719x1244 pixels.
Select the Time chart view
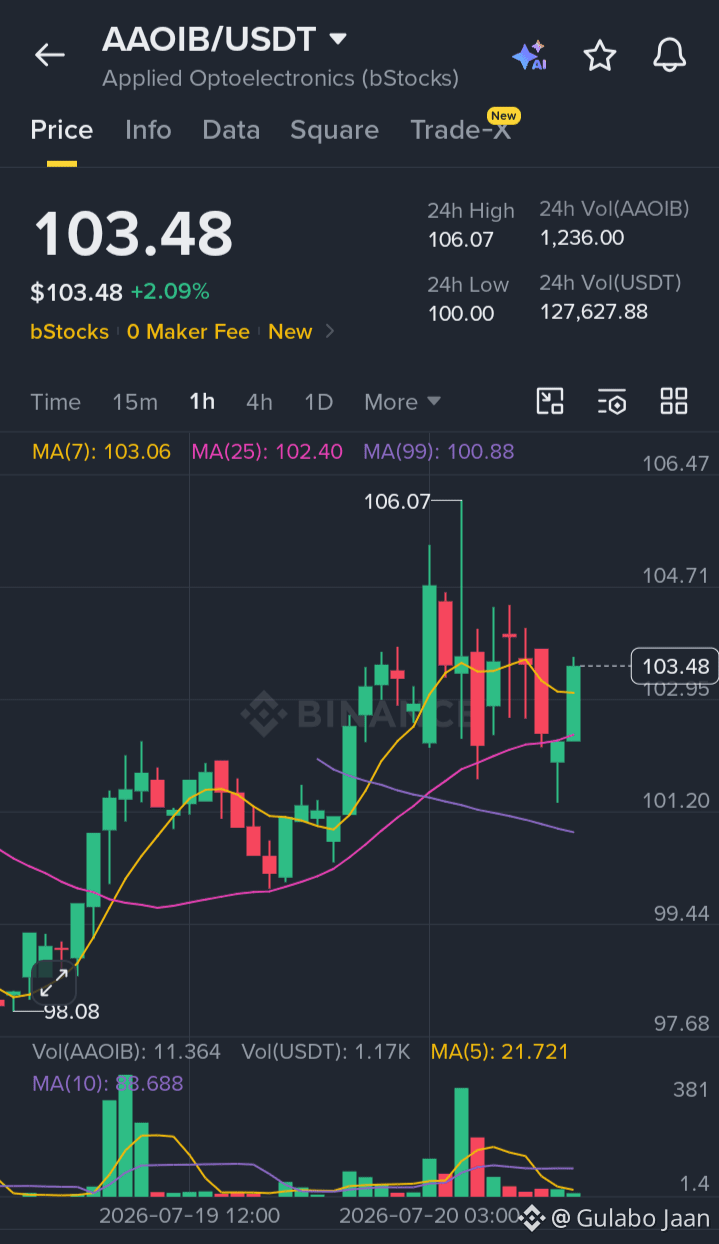point(55,402)
